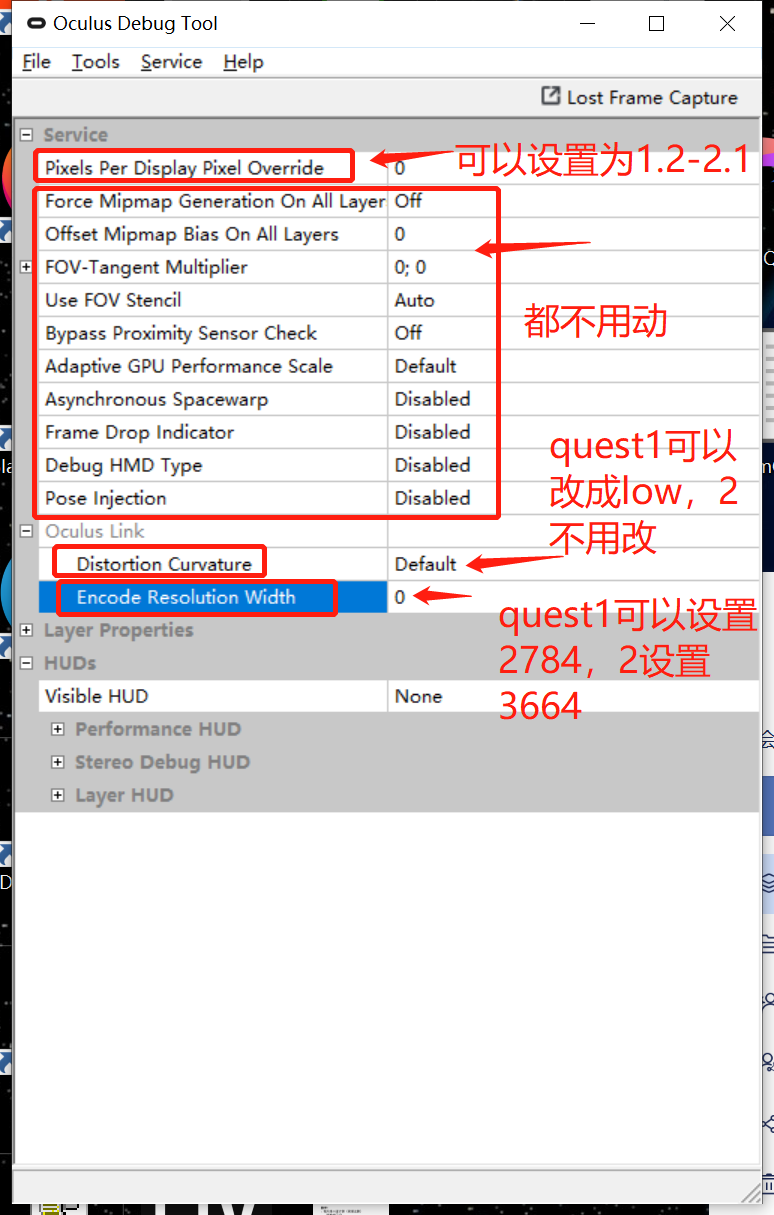Change Visible HUD value None
The height and width of the screenshot is (1215, 774).
[572, 696]
